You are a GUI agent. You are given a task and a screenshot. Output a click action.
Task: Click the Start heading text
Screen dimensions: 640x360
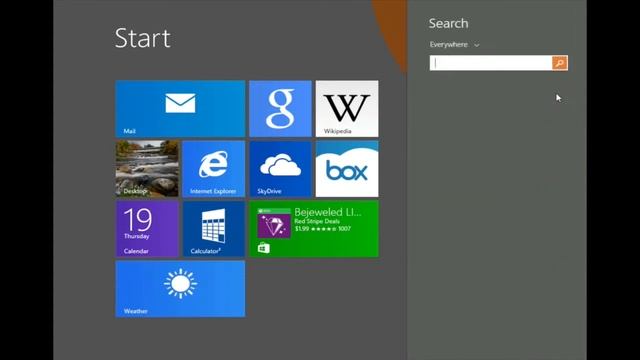tap(142, 38)
